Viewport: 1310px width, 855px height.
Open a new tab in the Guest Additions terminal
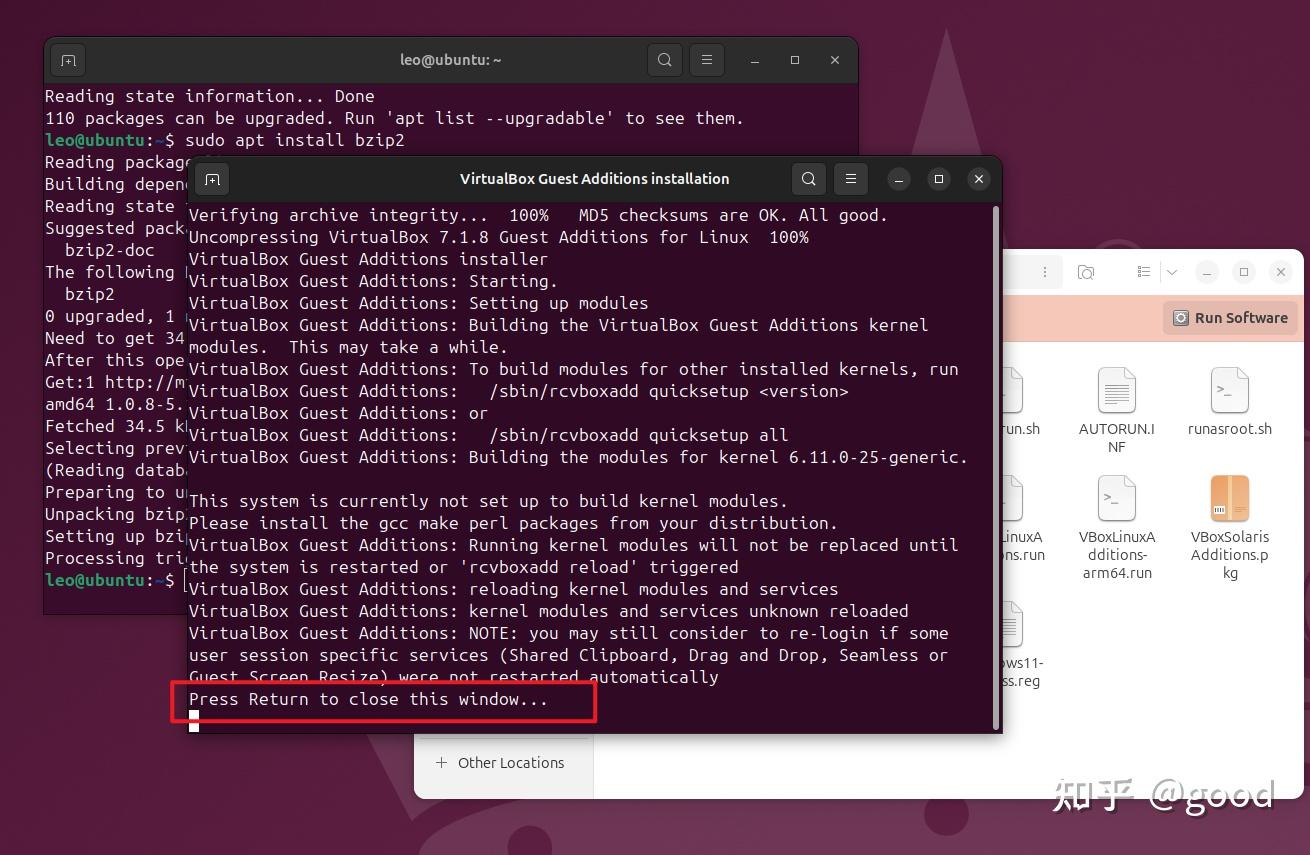click(x=212, y=179)
